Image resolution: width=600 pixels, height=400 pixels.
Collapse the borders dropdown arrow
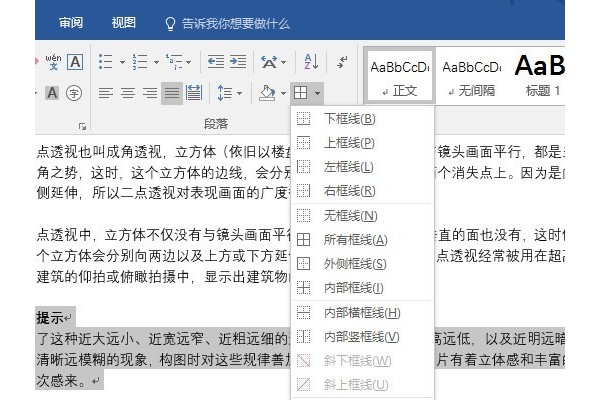pos(318,93)
